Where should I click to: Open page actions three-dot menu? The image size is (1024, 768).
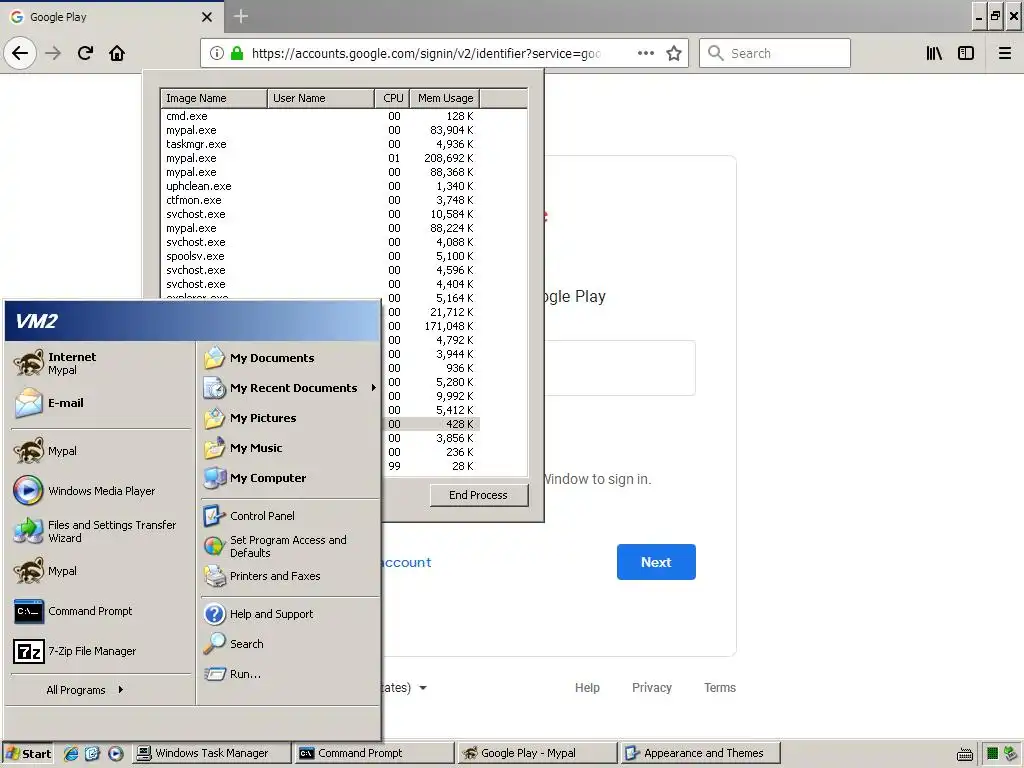click(x=646, y=53)
